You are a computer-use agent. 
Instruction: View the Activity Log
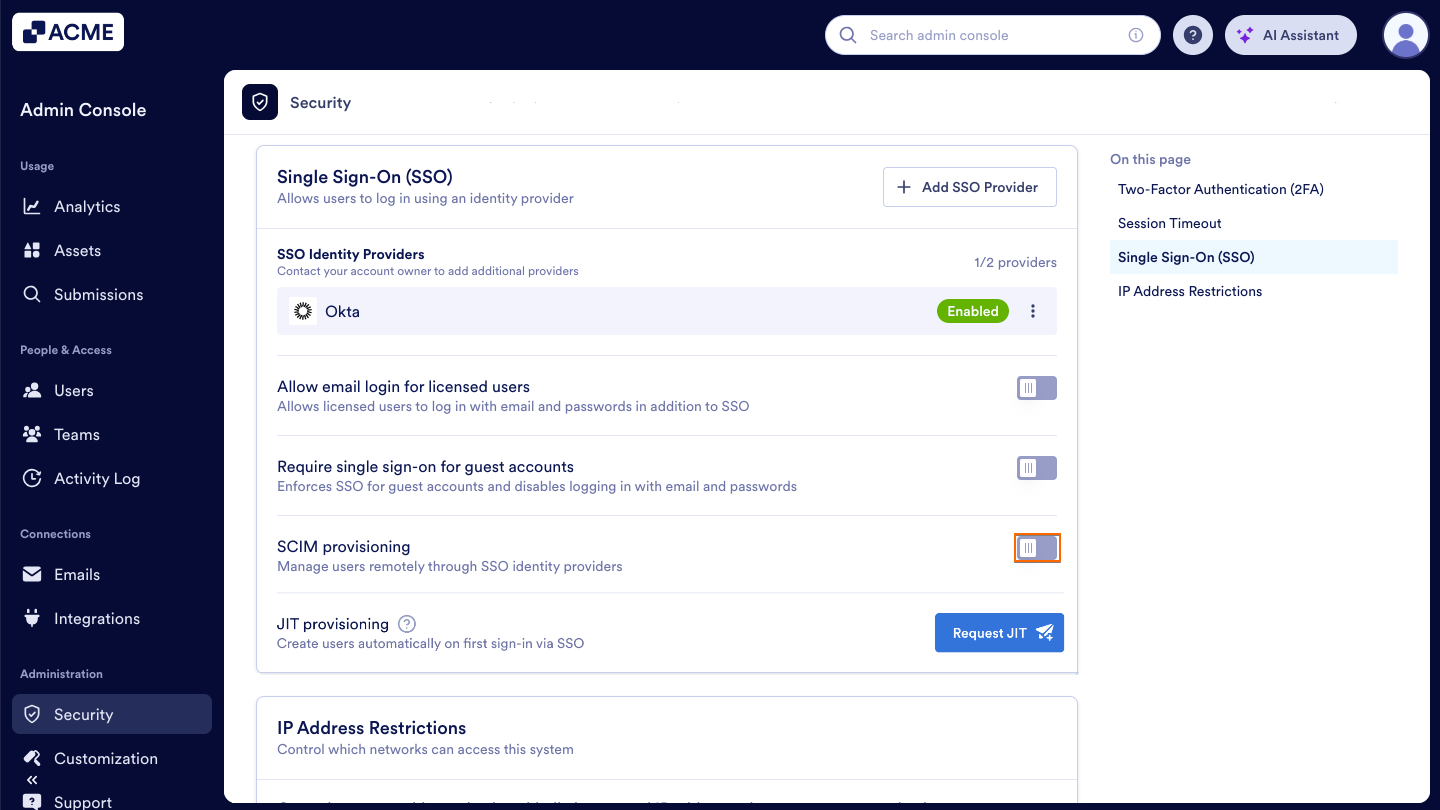point(95,478)
